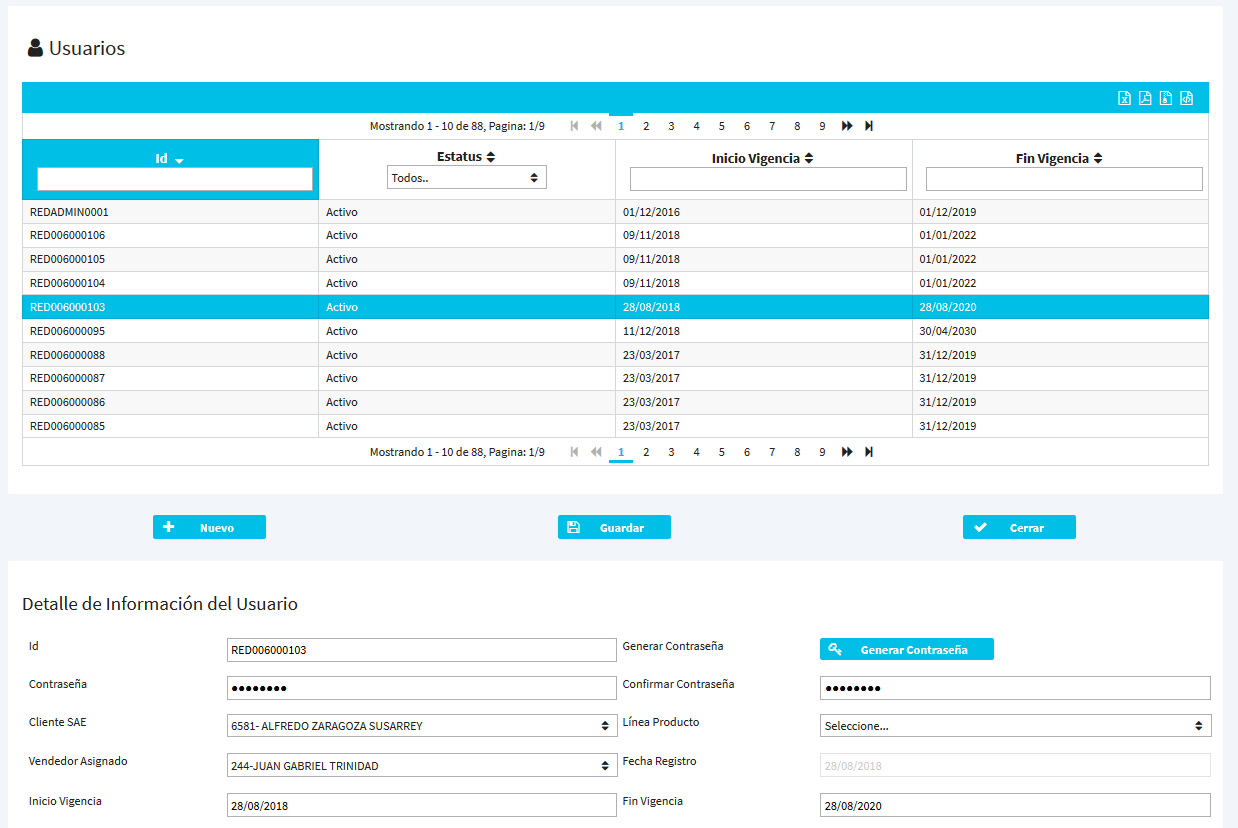Image resolution: width=1238 pixels, height=828 pixels.
Task: Go to next page in bottom paginator
Action: tap(847, 452)
